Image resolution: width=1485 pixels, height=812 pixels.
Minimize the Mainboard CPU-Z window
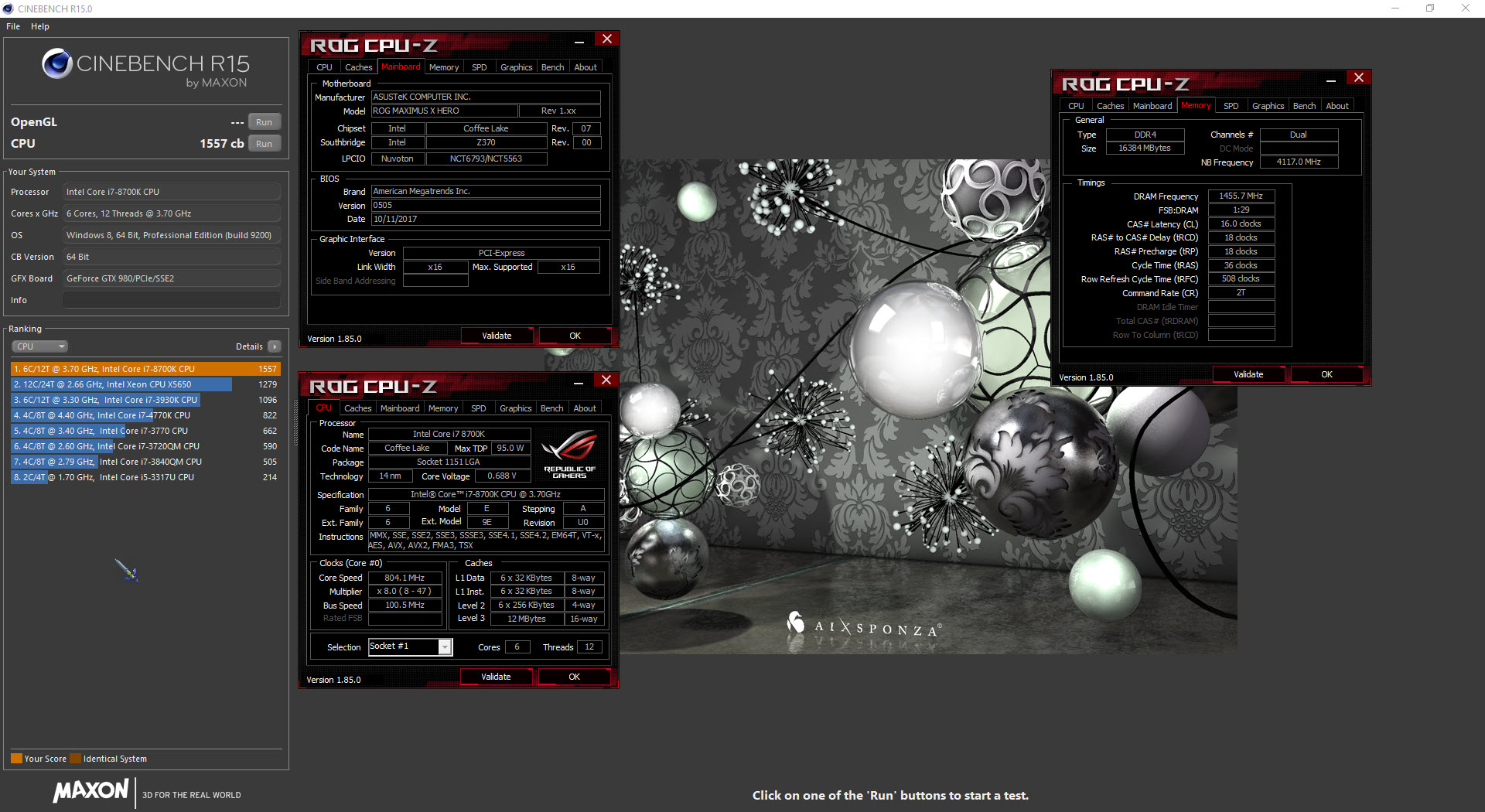point(579,42)
